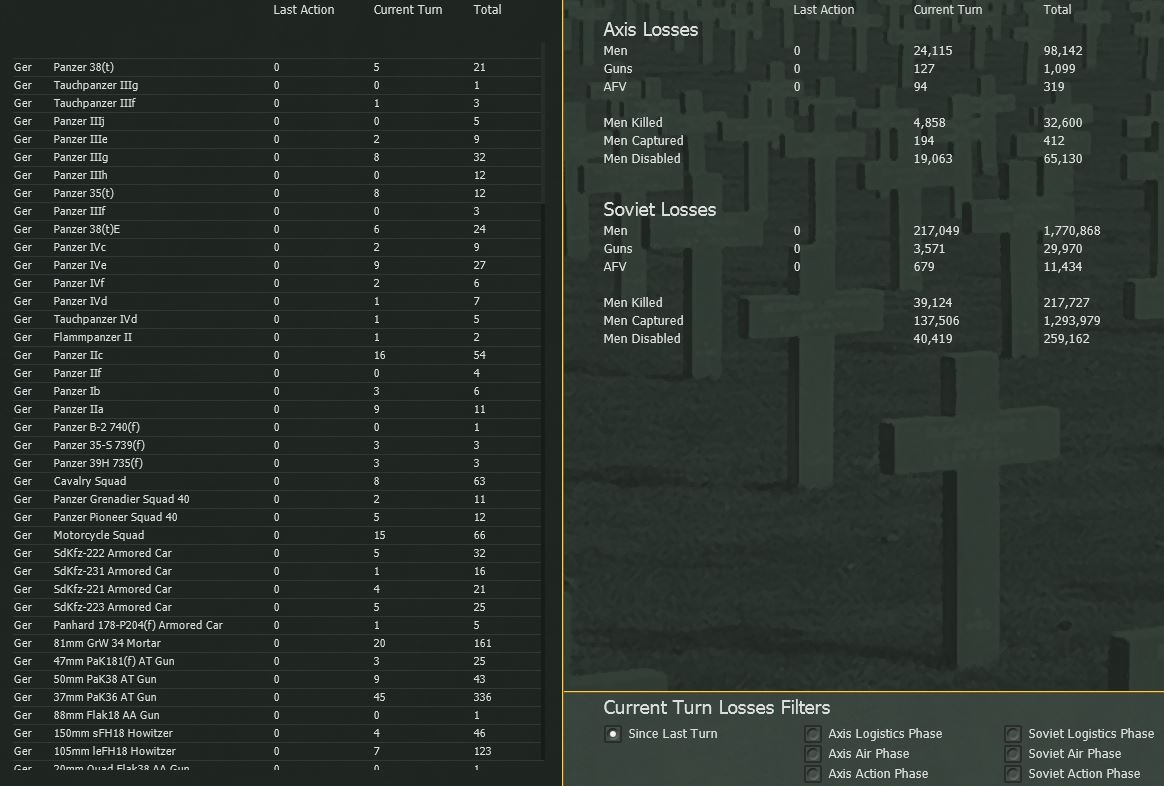The image size is (1164, 786).
Task: Click the Panzer IIf row name
Action: tap(77, 373)
